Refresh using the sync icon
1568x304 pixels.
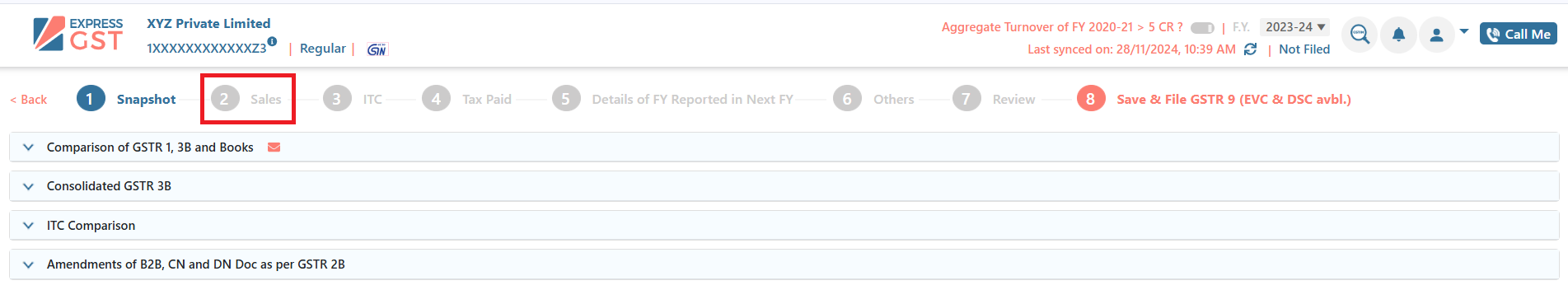(x=1250, y=49)
